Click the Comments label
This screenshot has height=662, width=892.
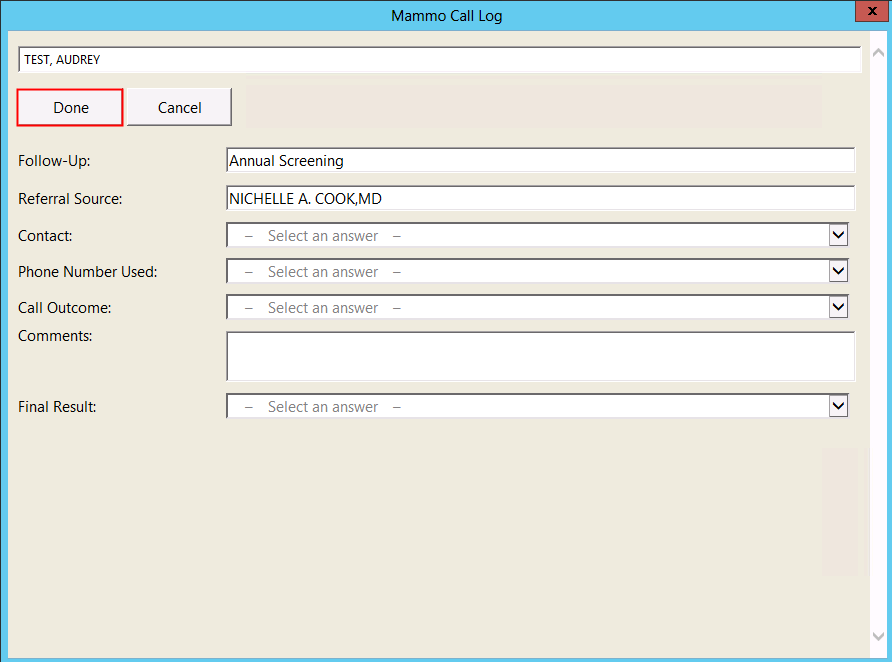pyautogui.click(x=55, y=336)
